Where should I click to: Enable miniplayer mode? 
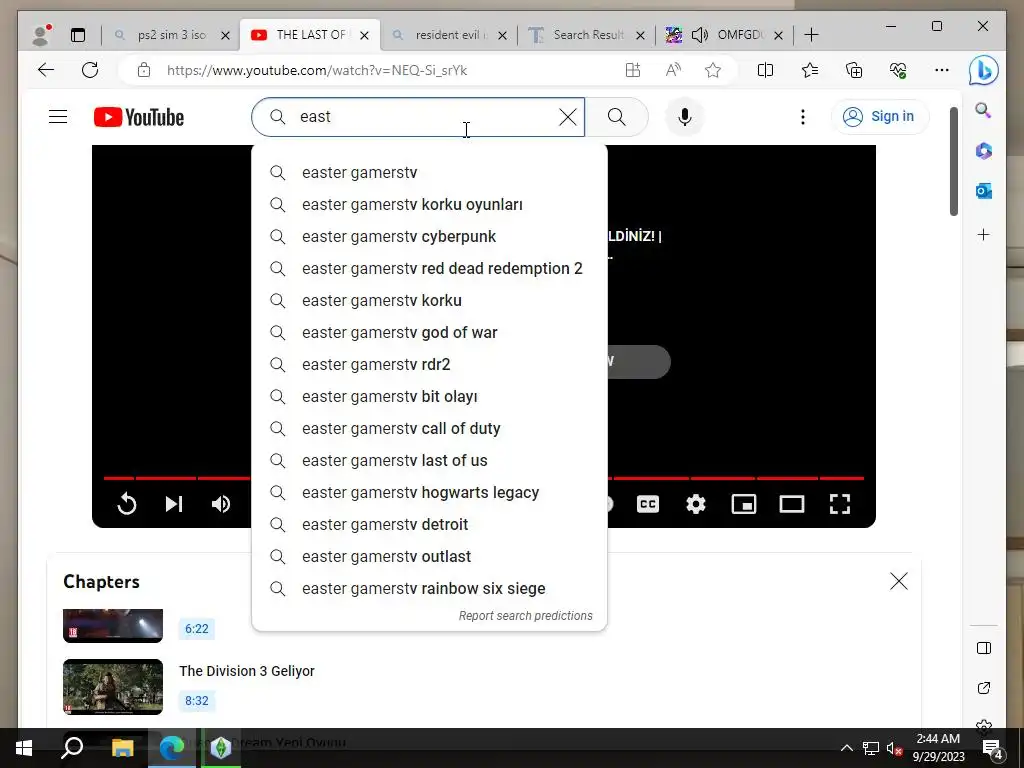point(744,504)
